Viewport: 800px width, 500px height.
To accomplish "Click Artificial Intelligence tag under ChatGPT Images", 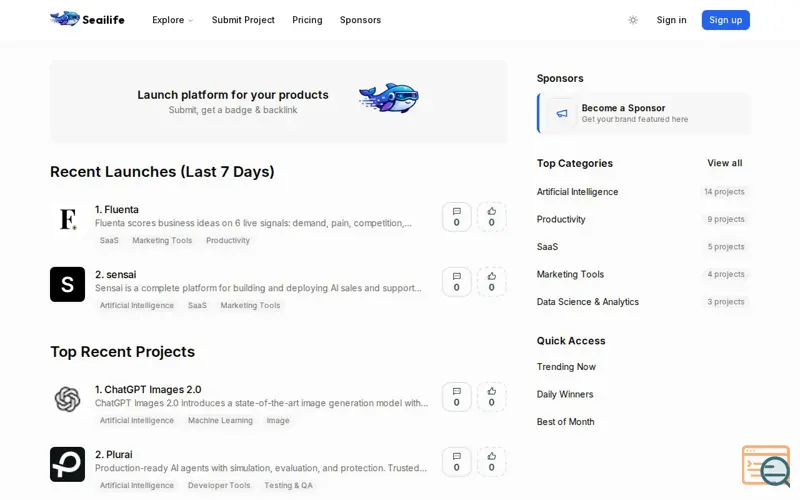I will (x=137, y=420).
